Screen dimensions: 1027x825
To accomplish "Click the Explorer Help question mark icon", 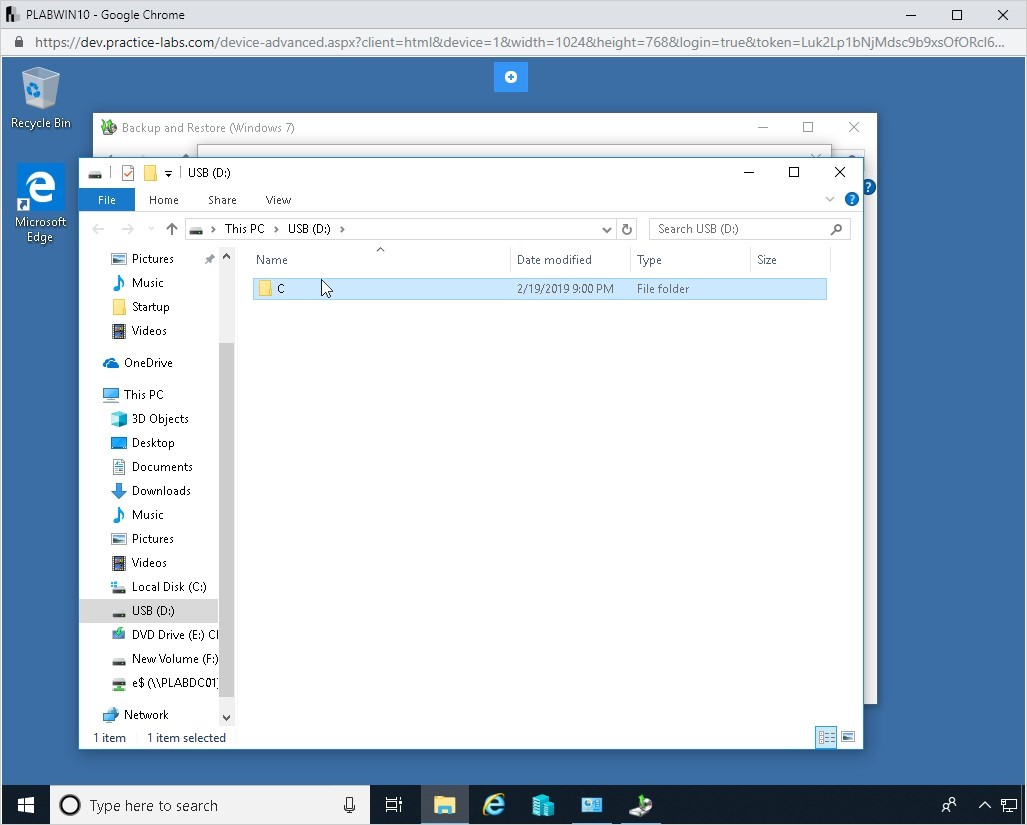I will click(x=851, y=199).
